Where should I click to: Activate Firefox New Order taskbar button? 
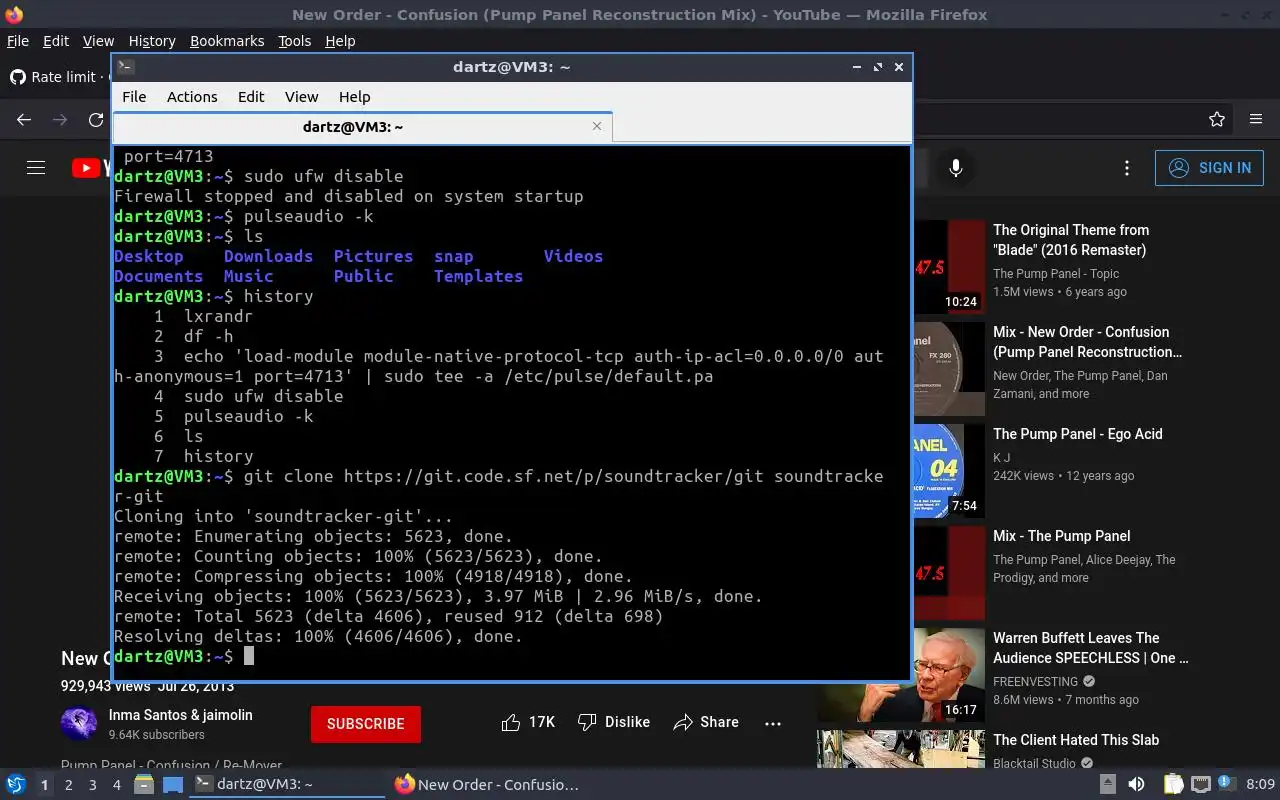point(487,785)
